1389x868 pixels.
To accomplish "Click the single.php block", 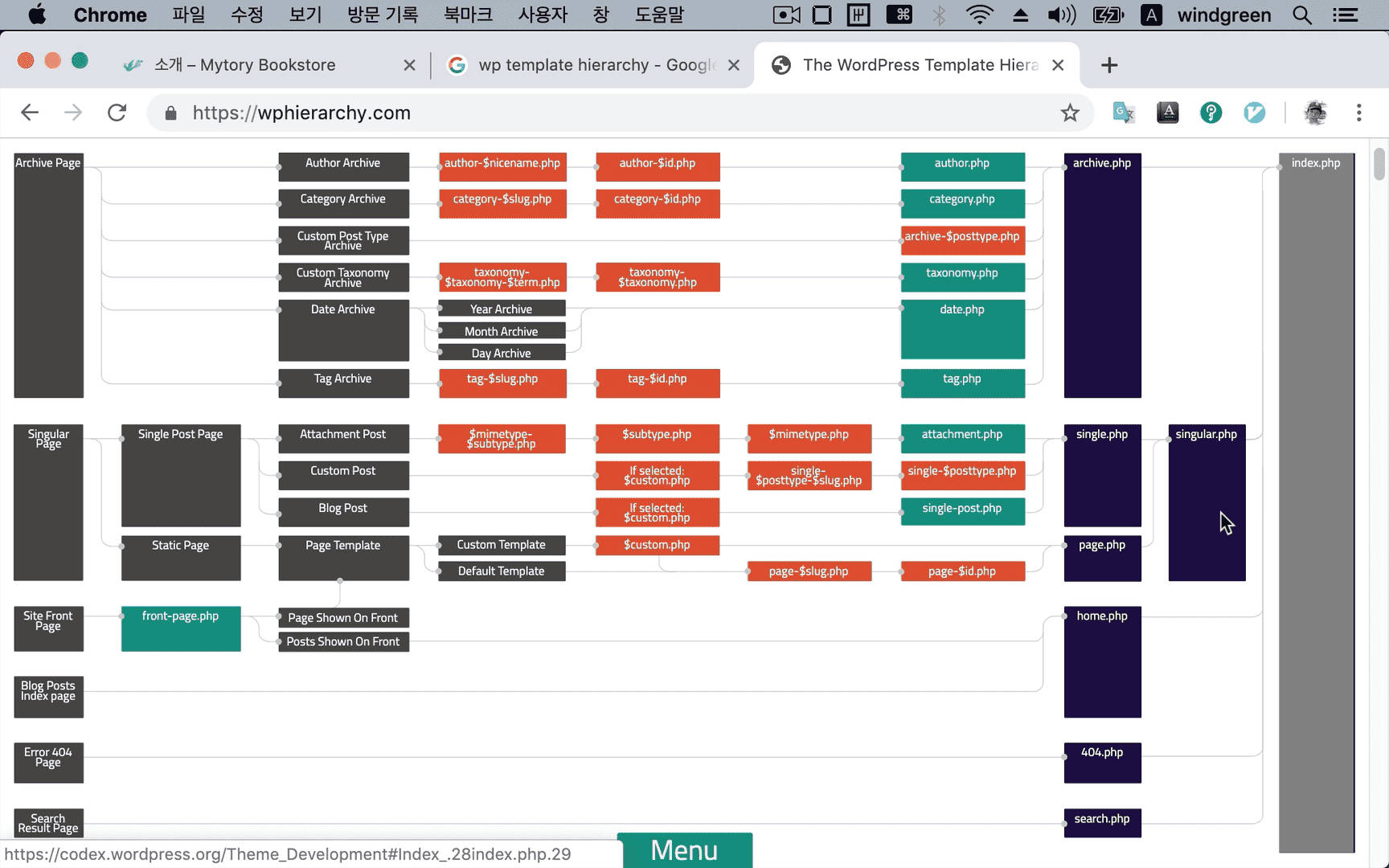I will click(x=1102, y=475).
